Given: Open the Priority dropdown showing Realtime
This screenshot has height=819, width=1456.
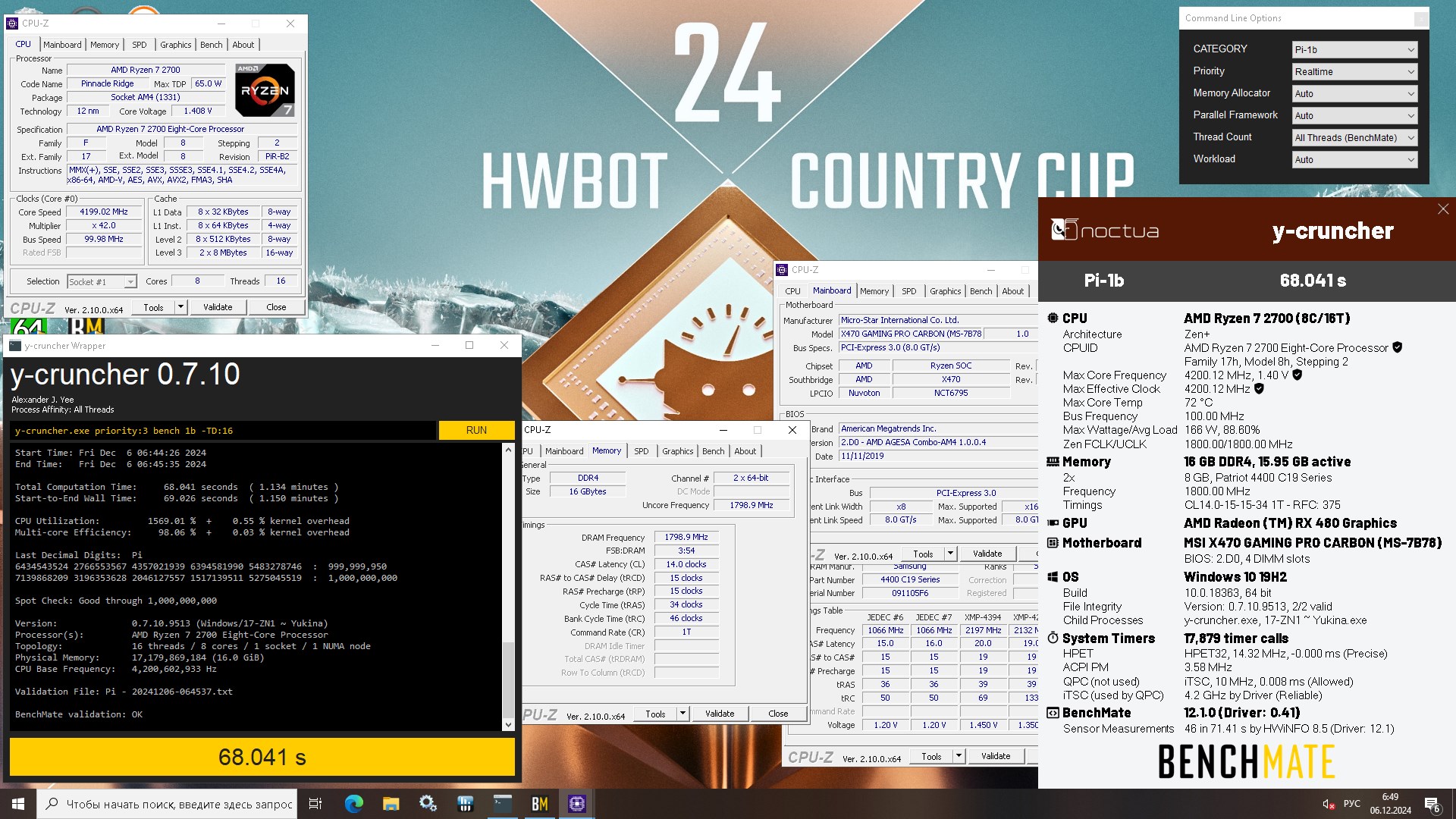Looking at the screenshot, I should click(x=1354, y=72).
